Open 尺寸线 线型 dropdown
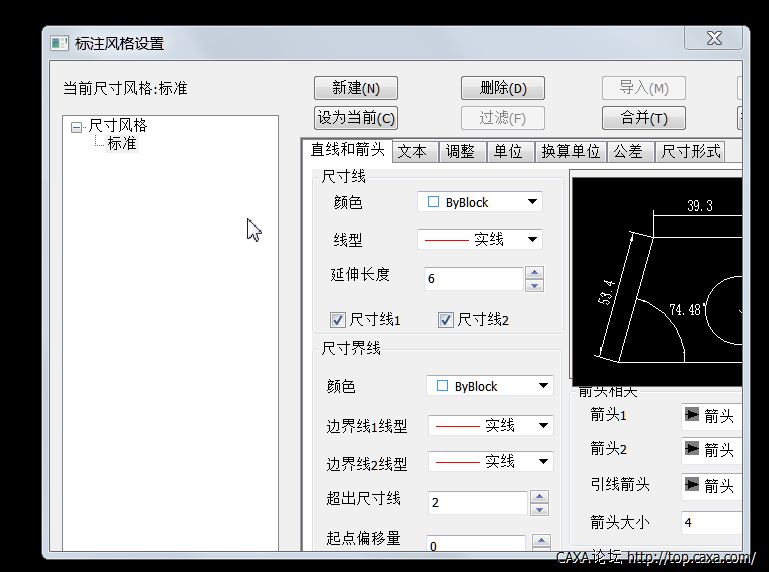Image resolution: width=769 pixels, height=572 pixels. tap(479, 240)
